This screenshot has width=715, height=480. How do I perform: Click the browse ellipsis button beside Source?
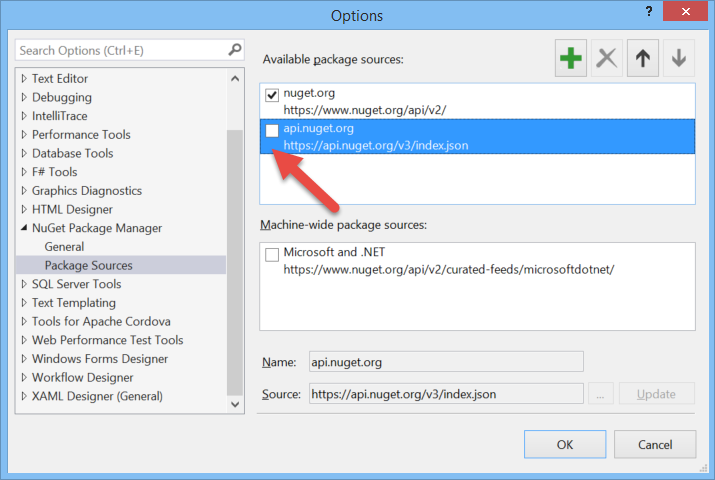(601, 394)
